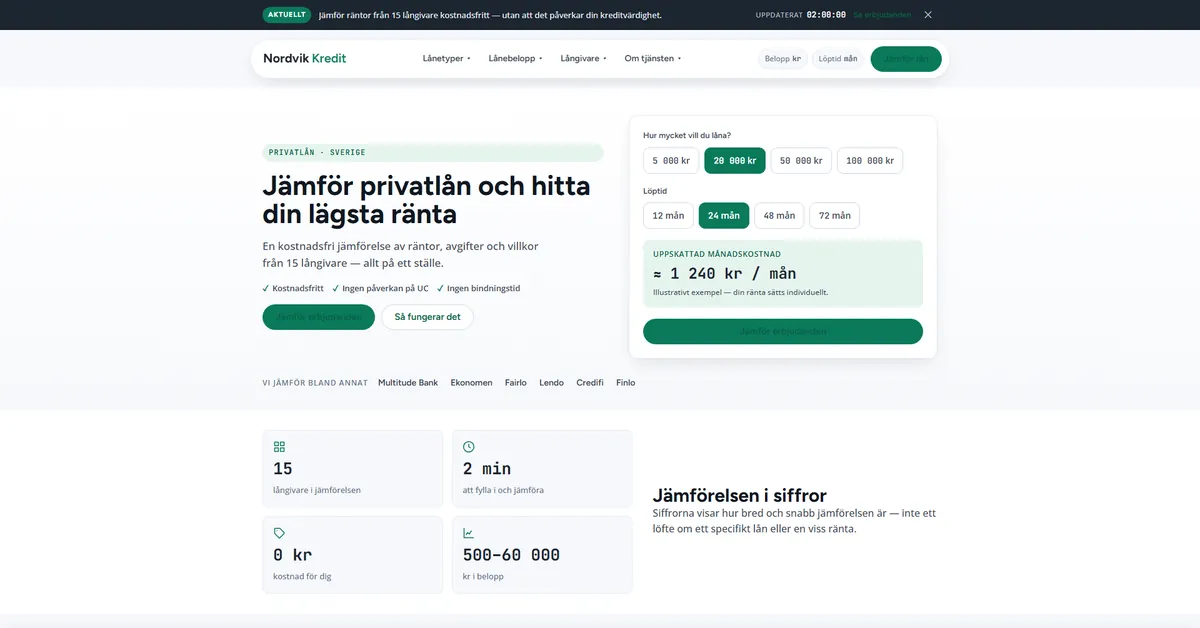
Task: Click the Löptid mån field in navbar
Action: pyautogui.click(x=838, y=59)
